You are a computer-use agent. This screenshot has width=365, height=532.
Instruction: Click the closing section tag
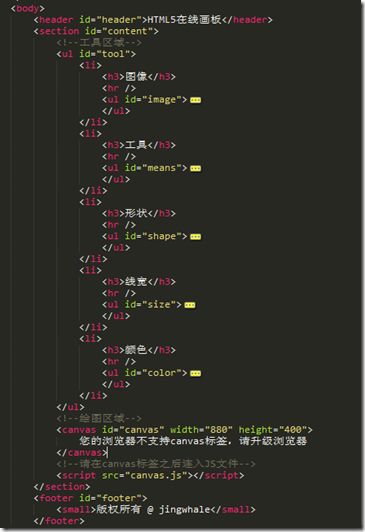pos(62,487)
